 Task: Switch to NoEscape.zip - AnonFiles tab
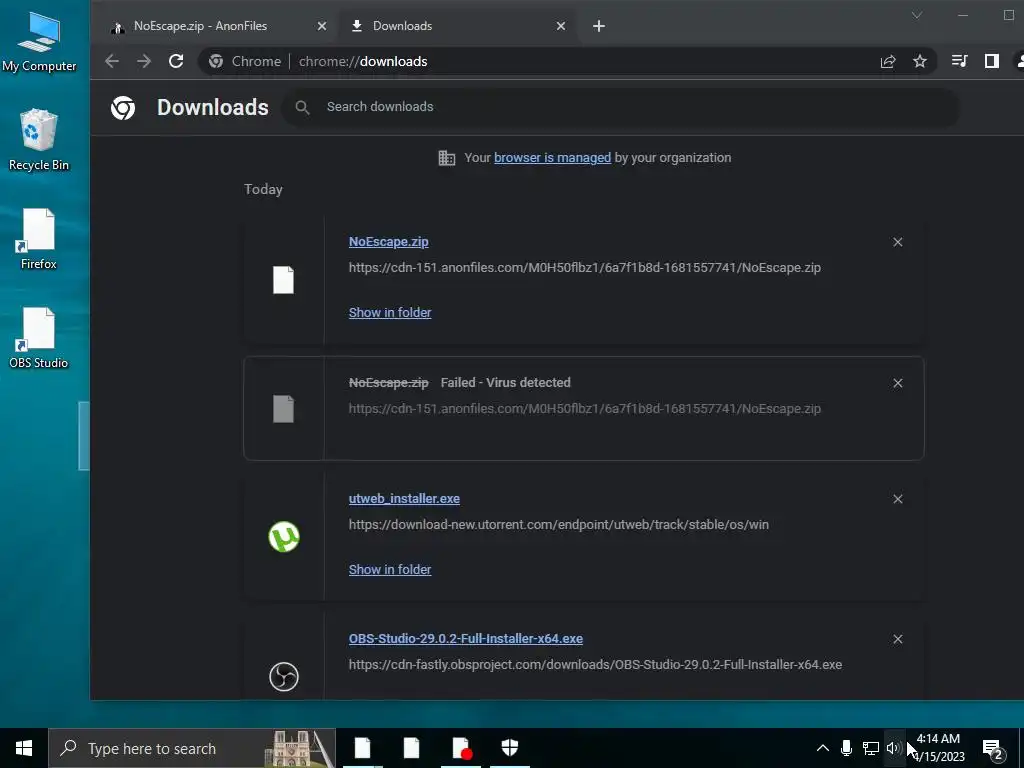200,26
